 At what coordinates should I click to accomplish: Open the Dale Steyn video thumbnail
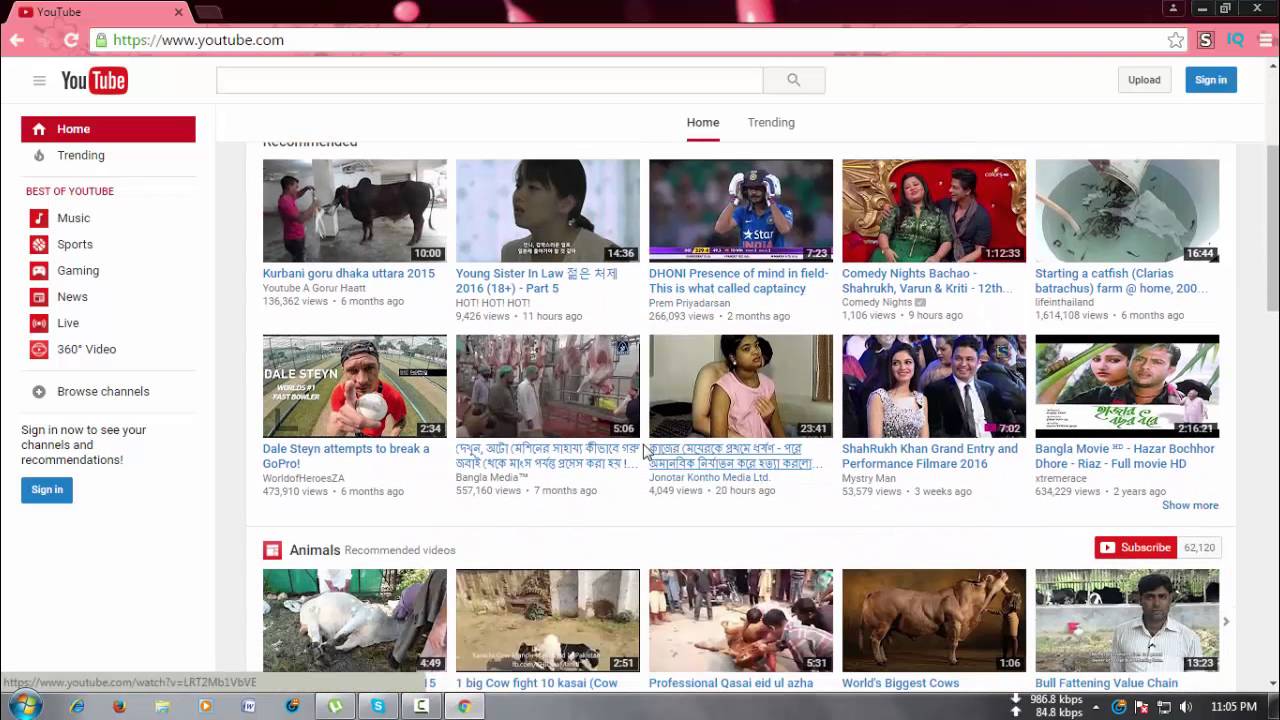coord(355,386)
